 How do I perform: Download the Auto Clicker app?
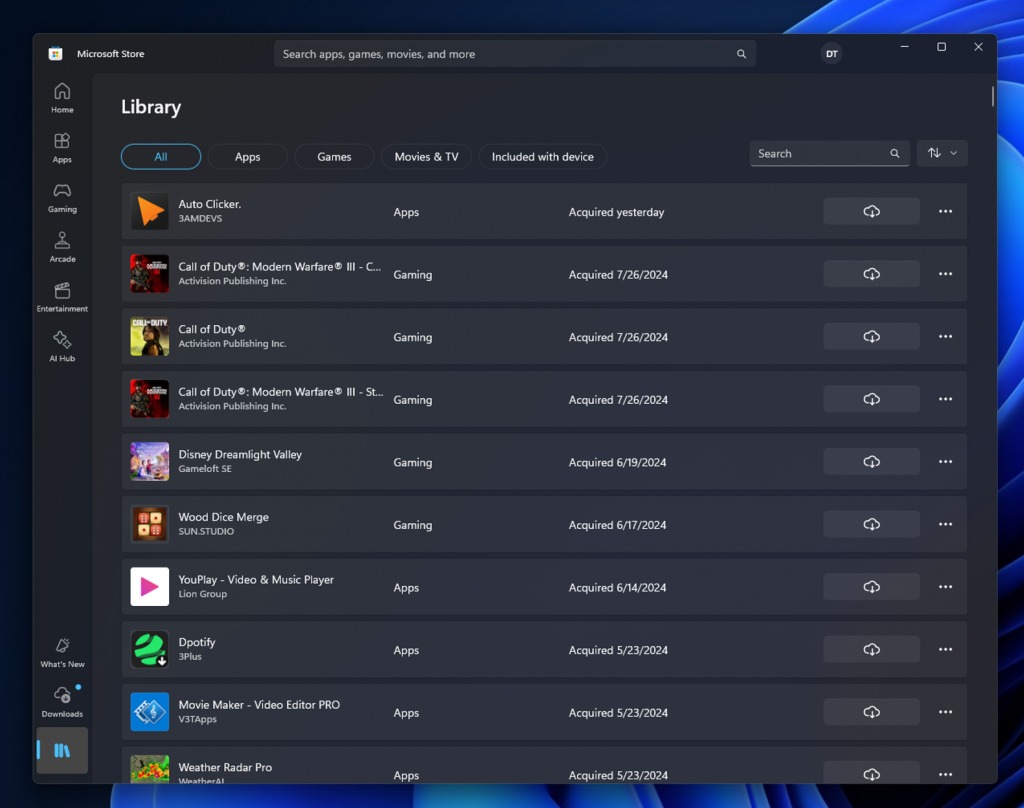[871, 211]
